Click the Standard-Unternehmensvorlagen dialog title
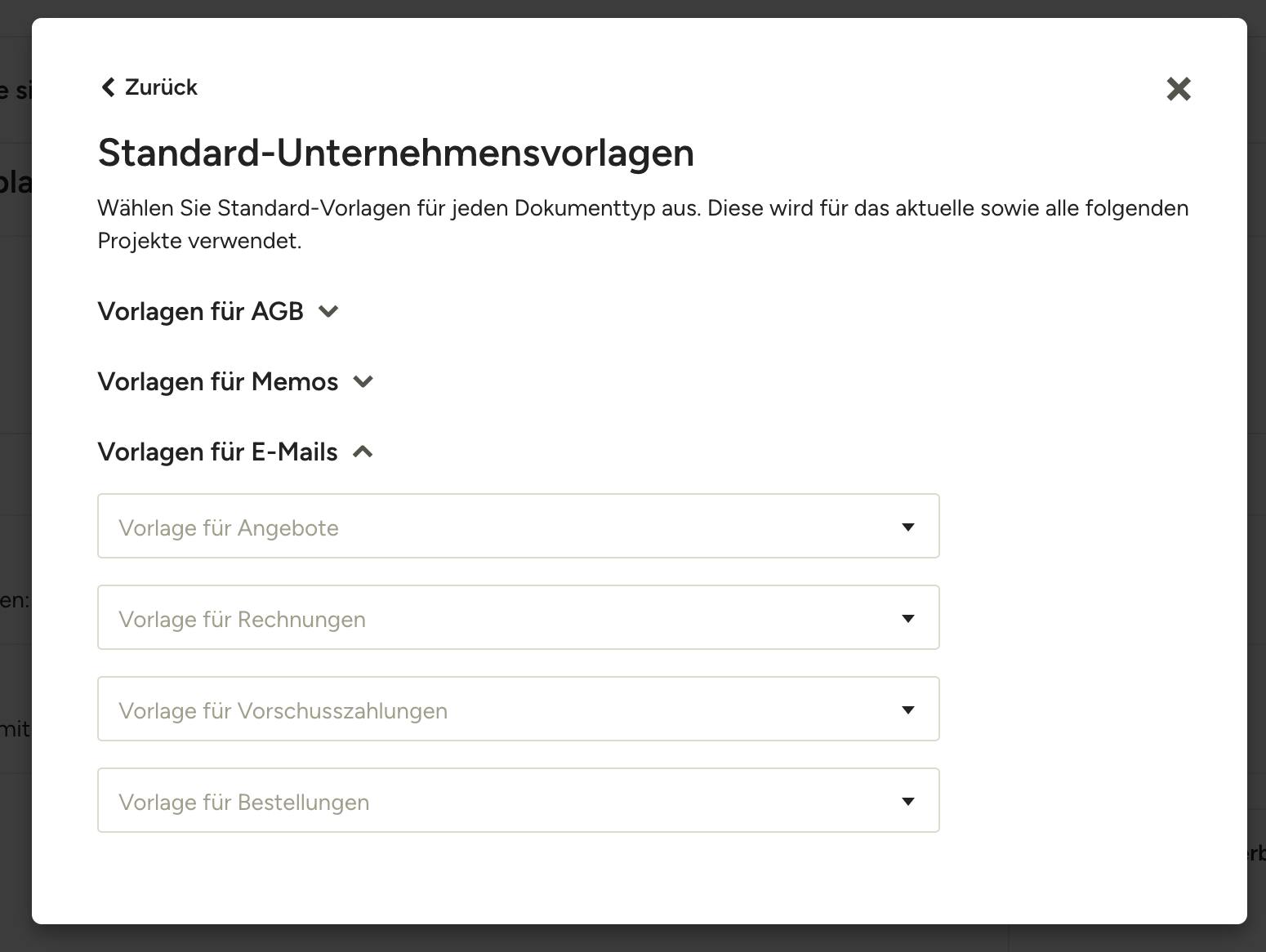This screenshot has width=1266, height=952. coord(396,153)
